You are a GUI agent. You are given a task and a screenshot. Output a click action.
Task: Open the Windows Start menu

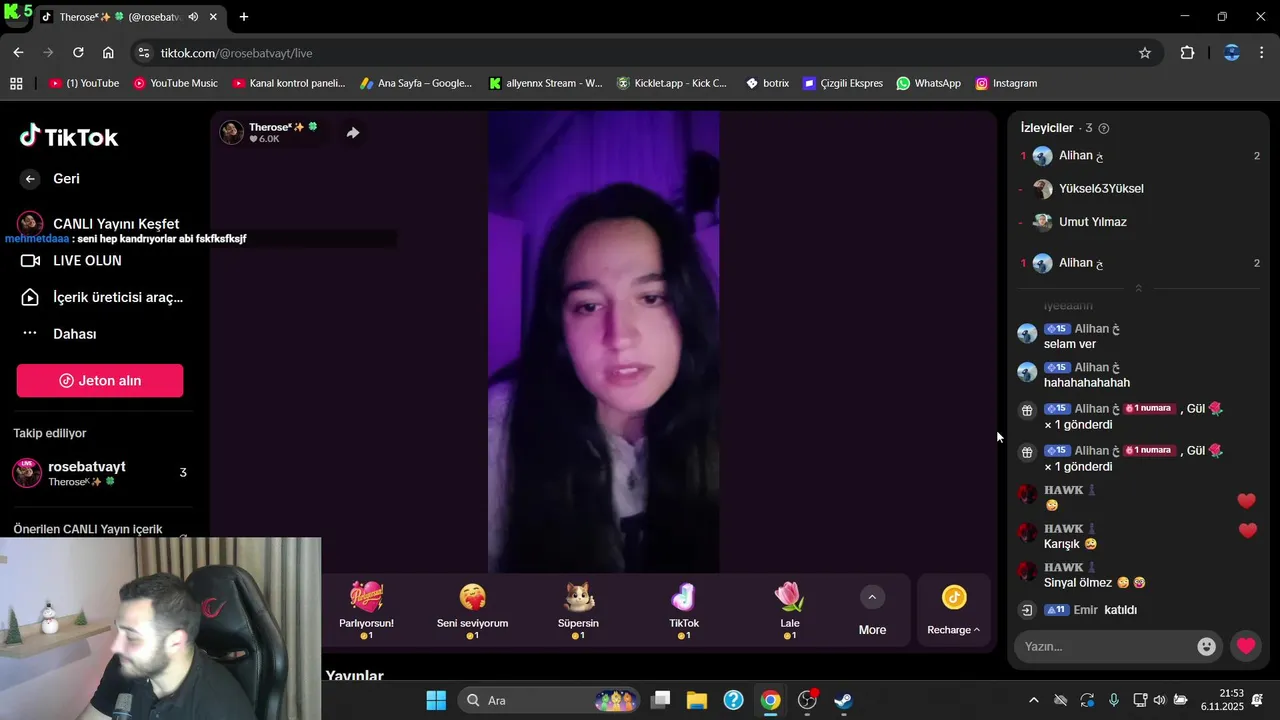436,700
